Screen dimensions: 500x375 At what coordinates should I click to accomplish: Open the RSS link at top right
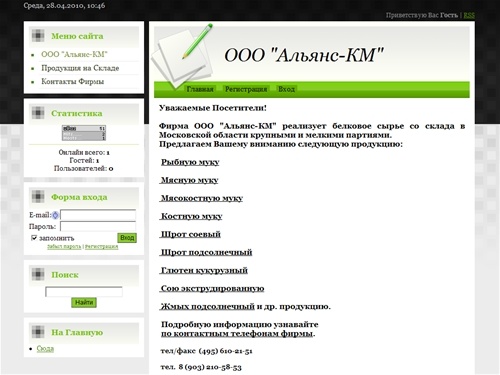(x=469, y=15)
